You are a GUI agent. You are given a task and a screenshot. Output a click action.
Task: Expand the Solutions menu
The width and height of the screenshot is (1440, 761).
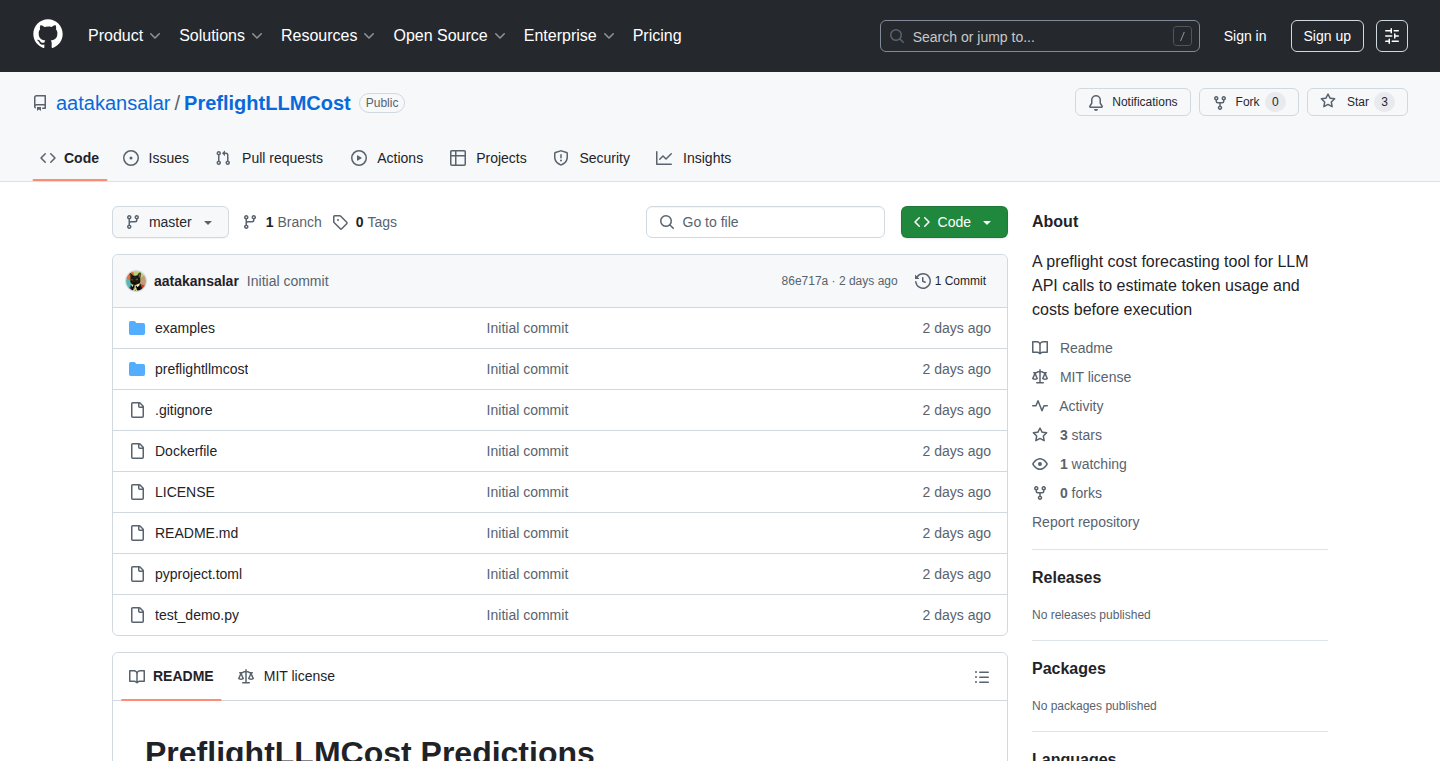click(x=221, y=36)
